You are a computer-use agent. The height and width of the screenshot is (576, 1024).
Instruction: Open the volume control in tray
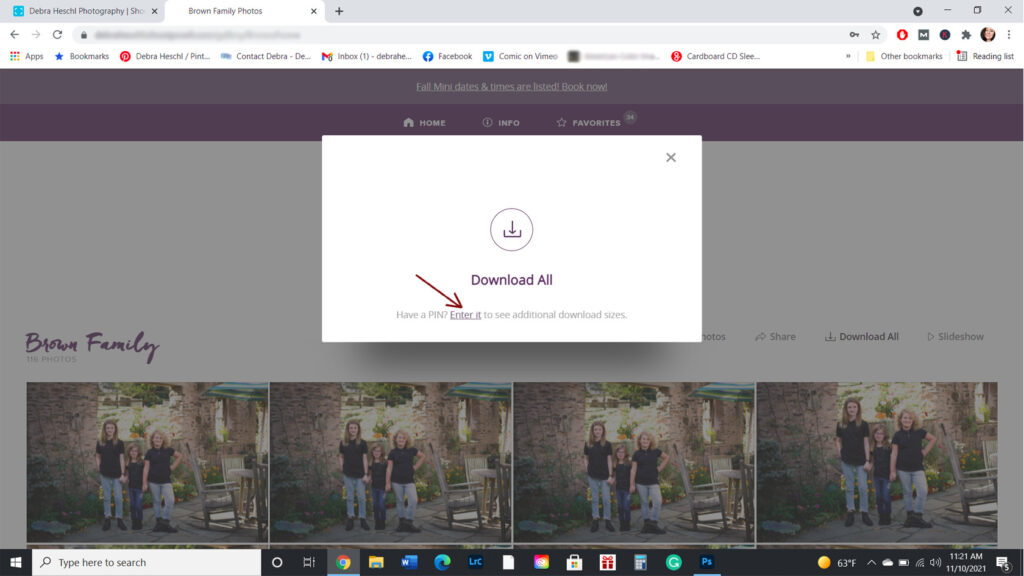pos(935,562)
